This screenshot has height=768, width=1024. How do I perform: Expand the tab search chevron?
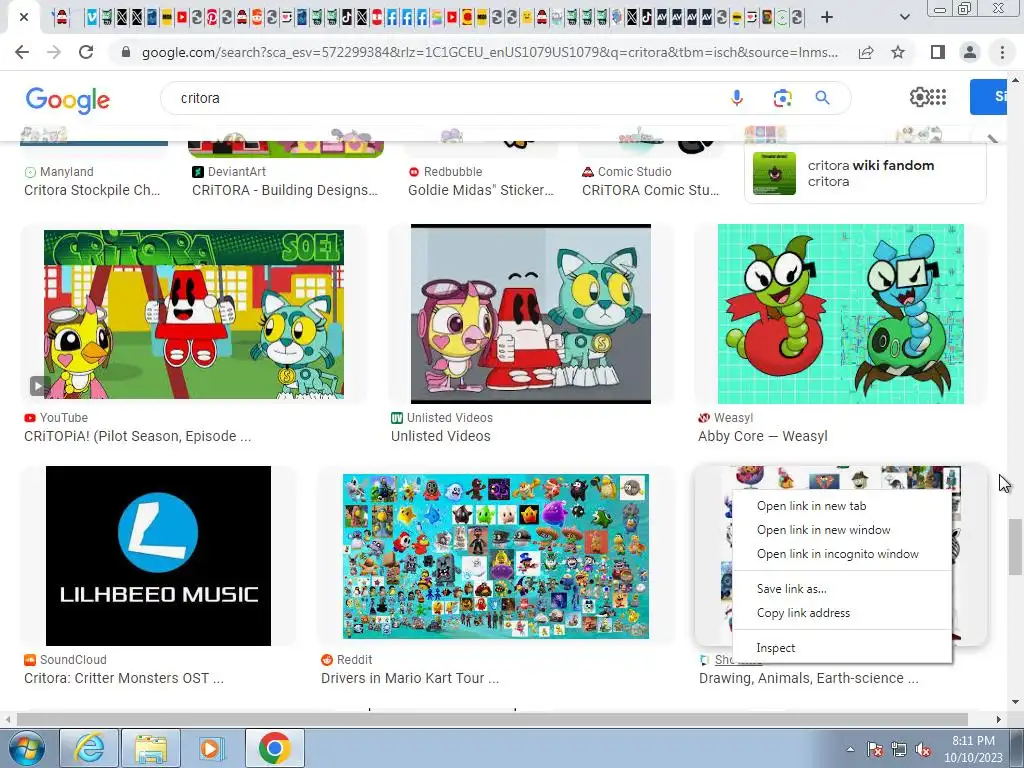pyautogui.click(x=904, y=17)
